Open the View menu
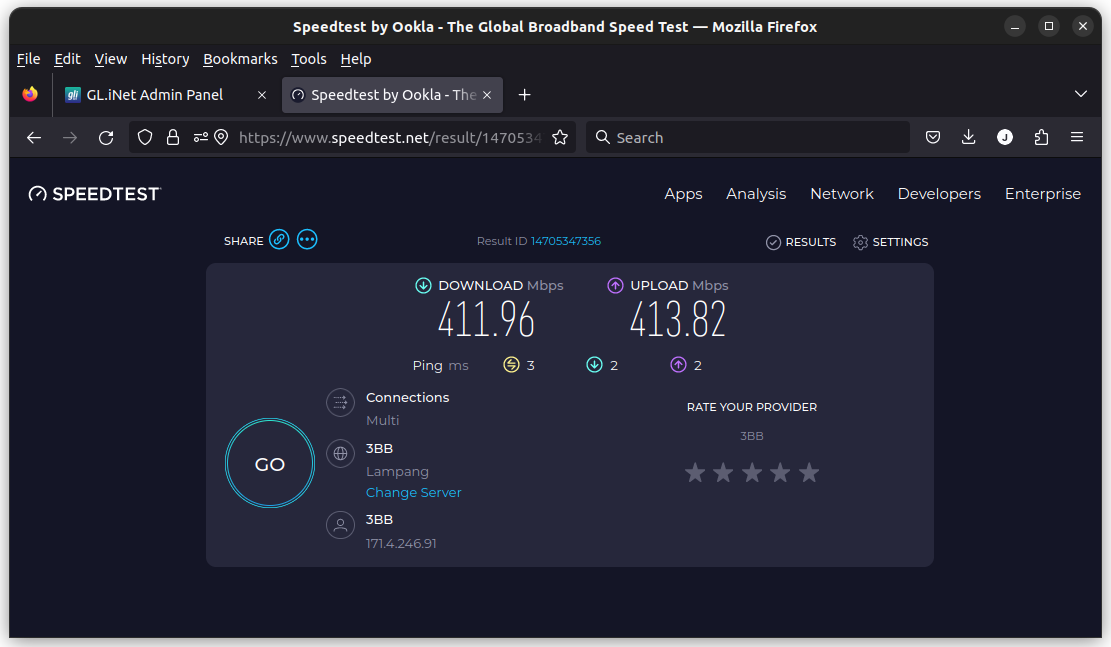 click(x=111, y=59)
